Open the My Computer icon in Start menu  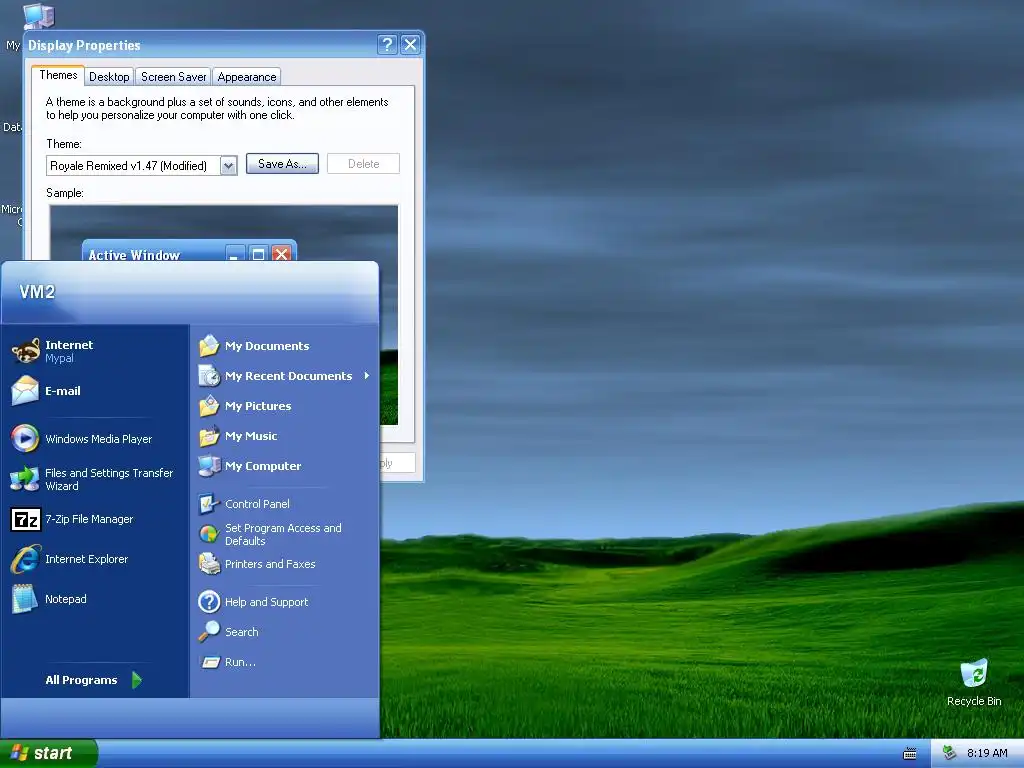(x=210, y=466)
